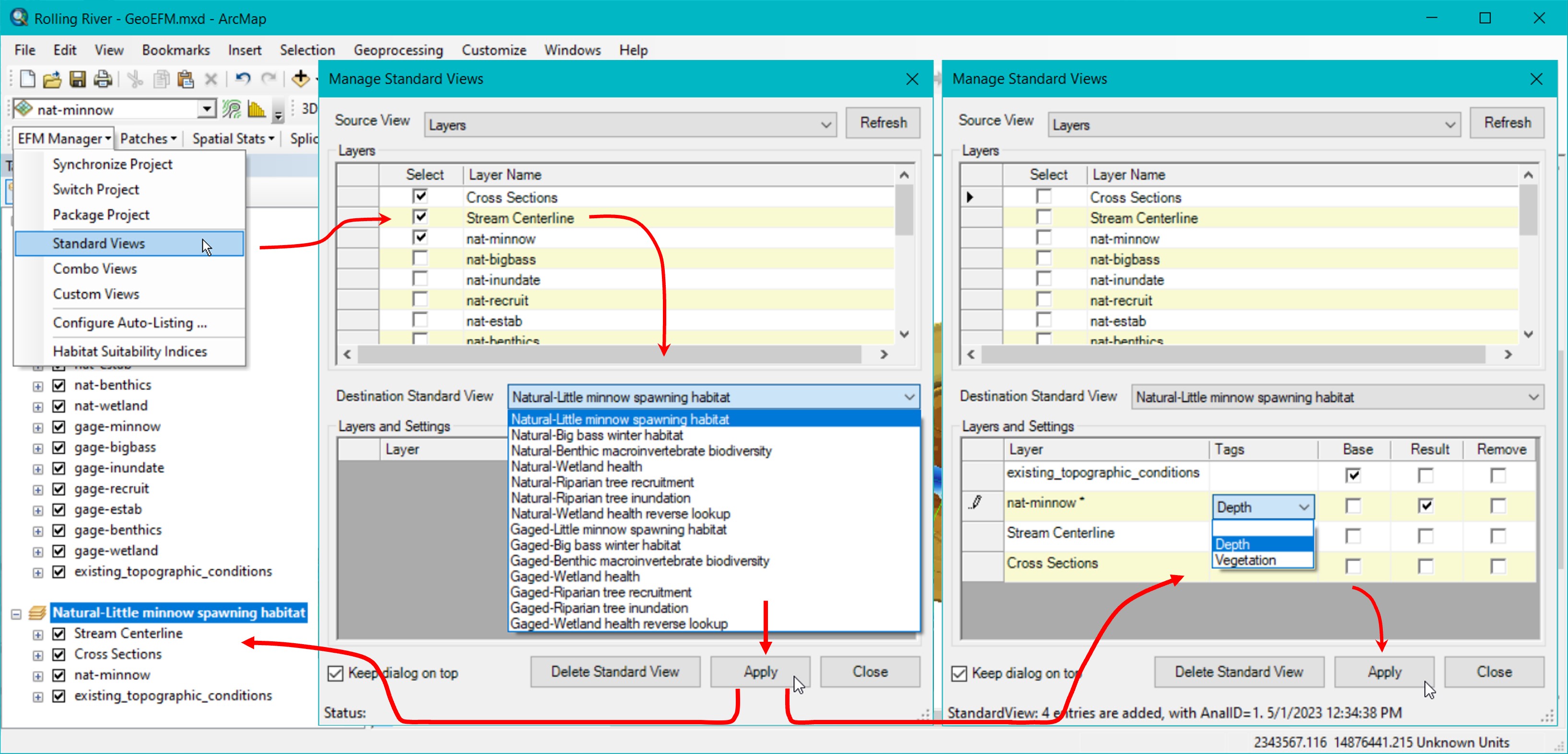The height and width of the screenshot is (754, 1568).
Task: Click the Undo arrow icon
Action: point(243,79)
